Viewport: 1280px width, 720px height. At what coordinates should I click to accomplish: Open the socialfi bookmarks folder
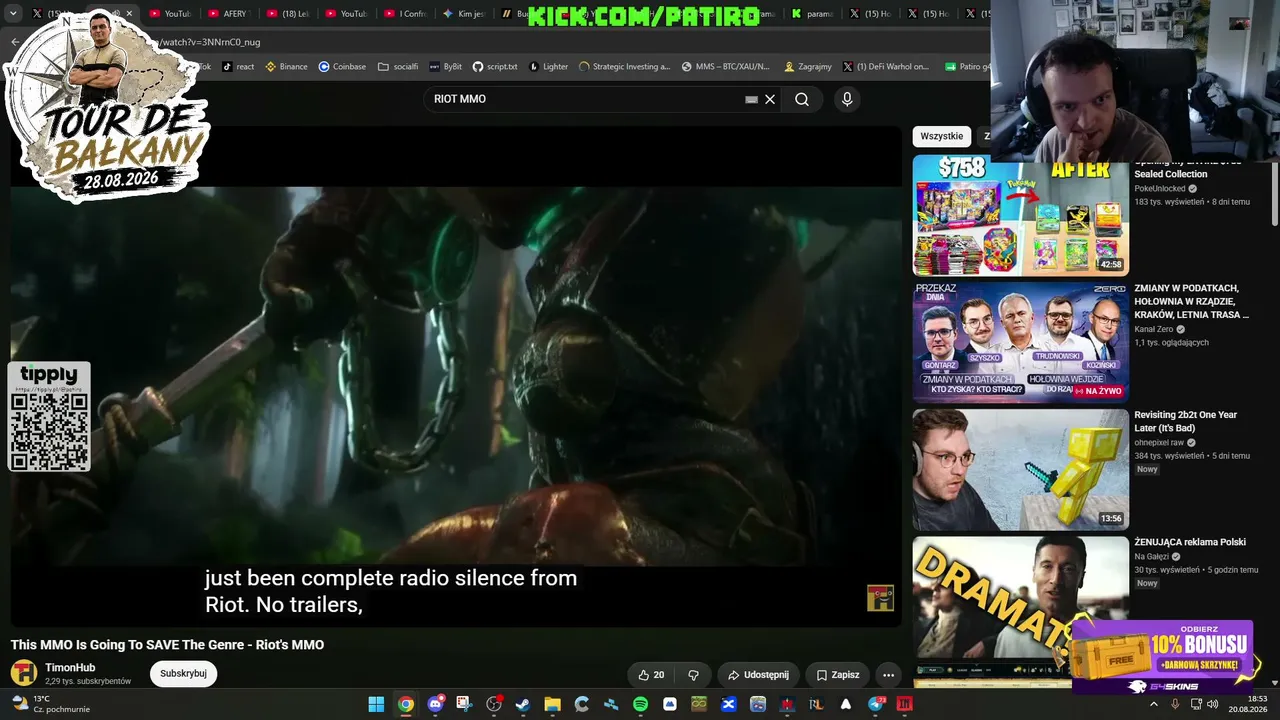tap(398, 67)
